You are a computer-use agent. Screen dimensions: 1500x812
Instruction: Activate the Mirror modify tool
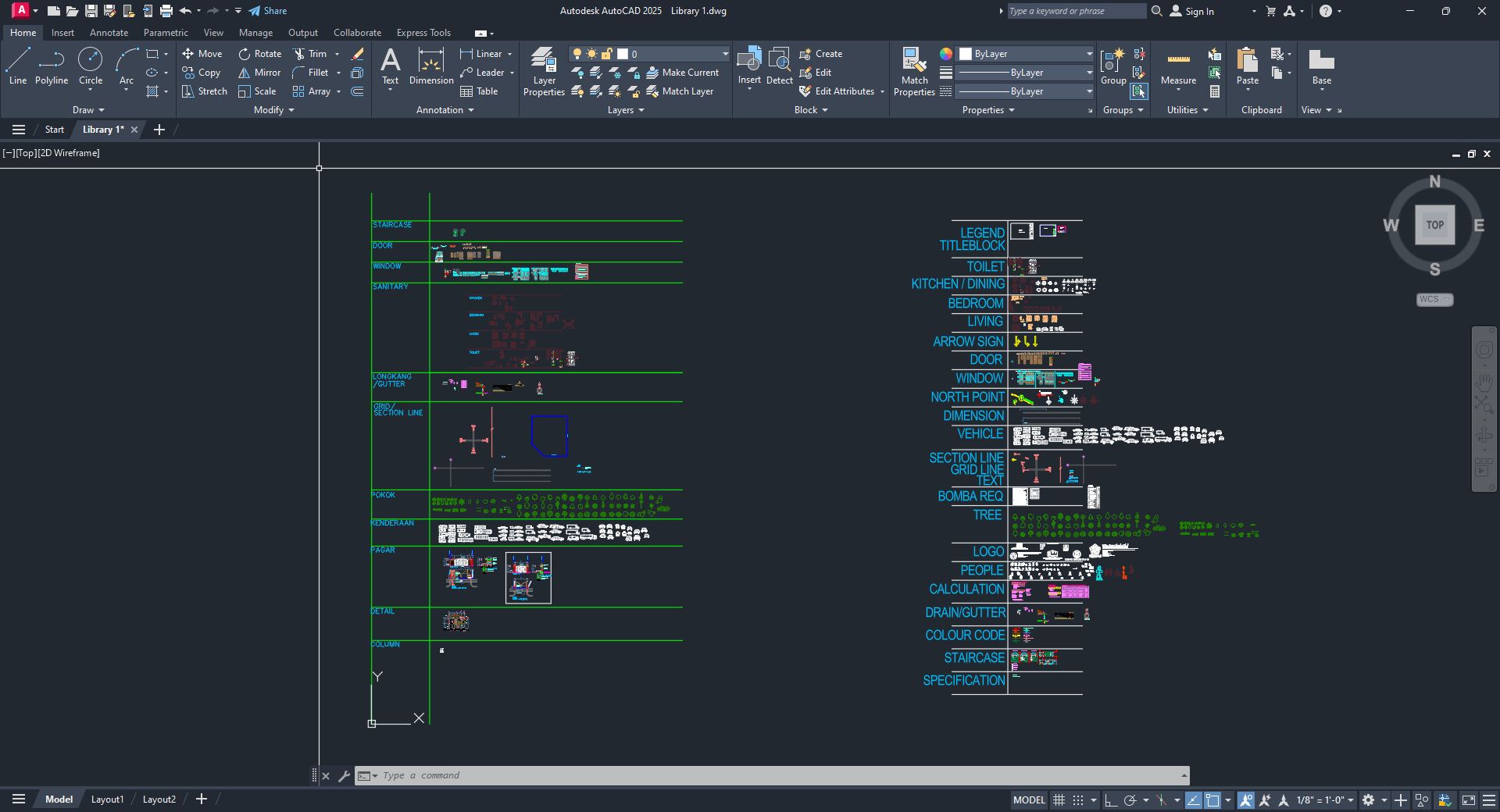(x=259, y=73)
